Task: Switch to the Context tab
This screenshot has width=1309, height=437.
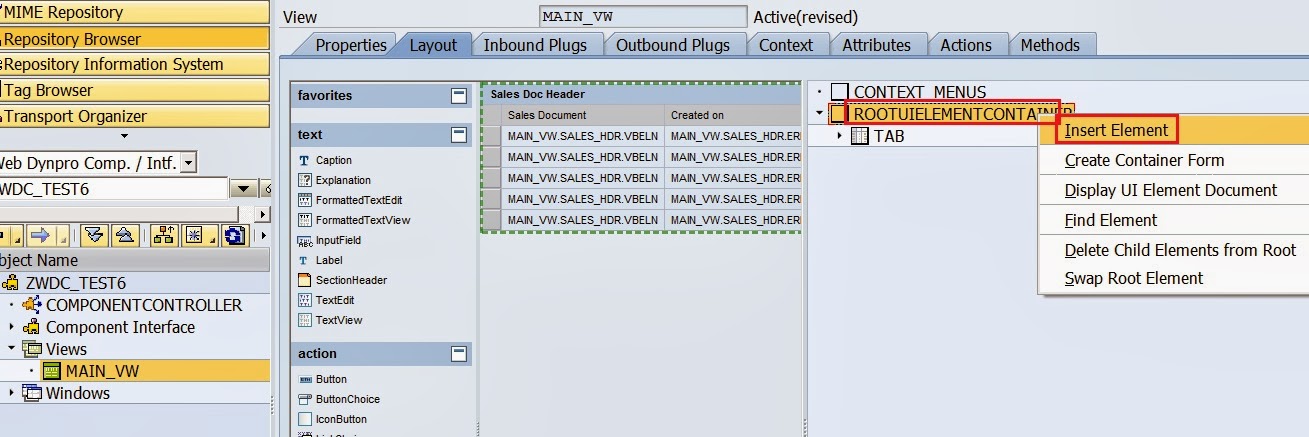Action: [786, 45]
